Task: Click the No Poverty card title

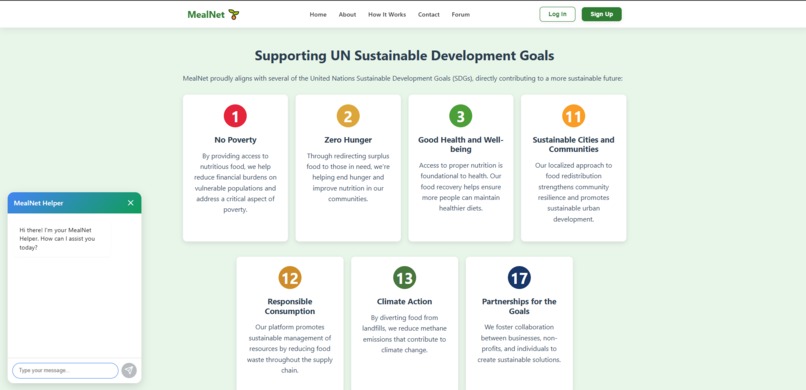Action: 235,140
